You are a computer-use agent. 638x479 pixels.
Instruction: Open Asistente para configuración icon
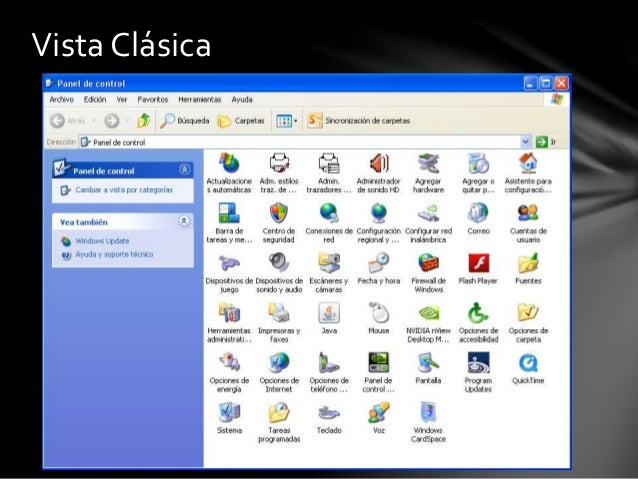pos(528,164)
